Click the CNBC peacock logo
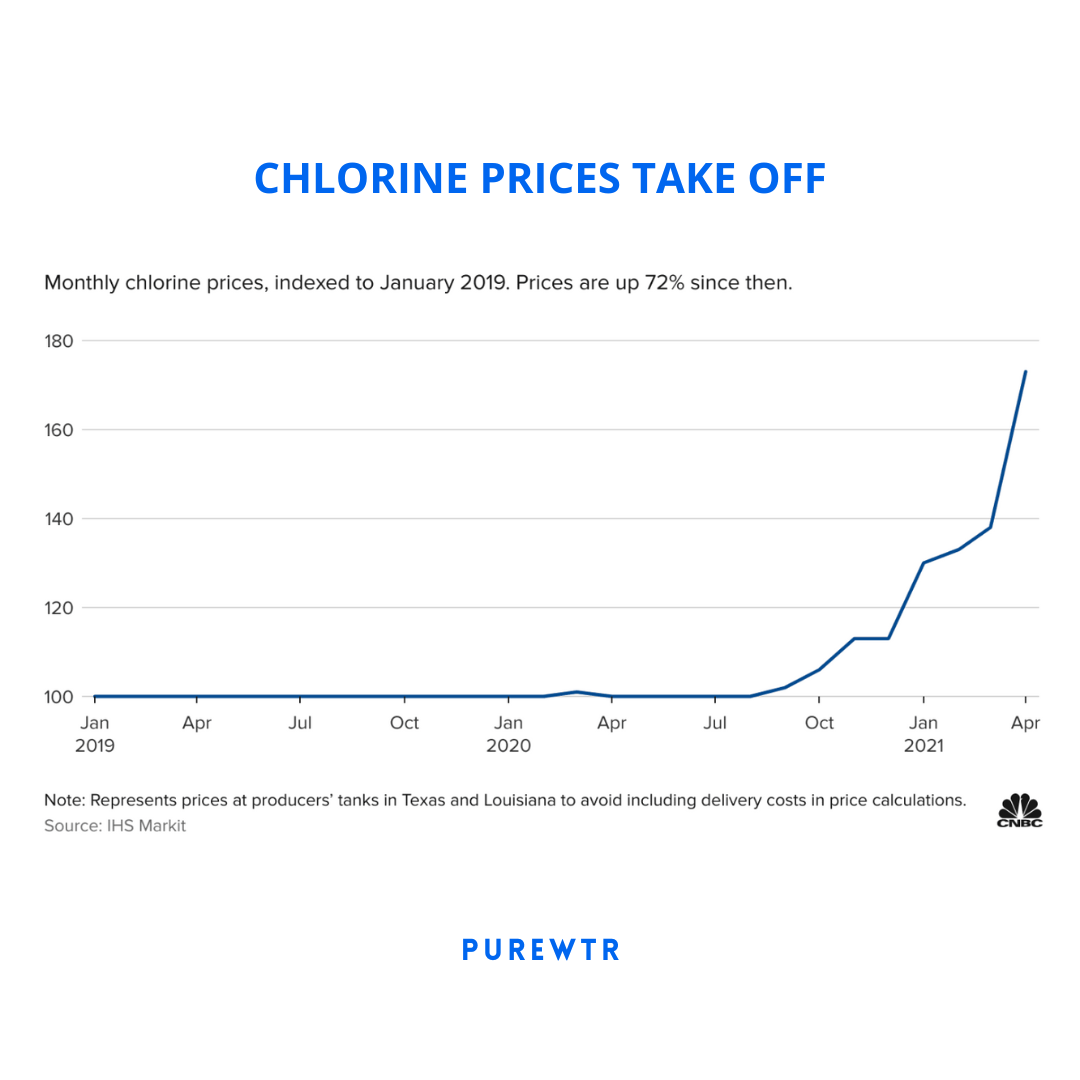Viewport: 1080px width, 1080px height. [x=1019, y=810]
